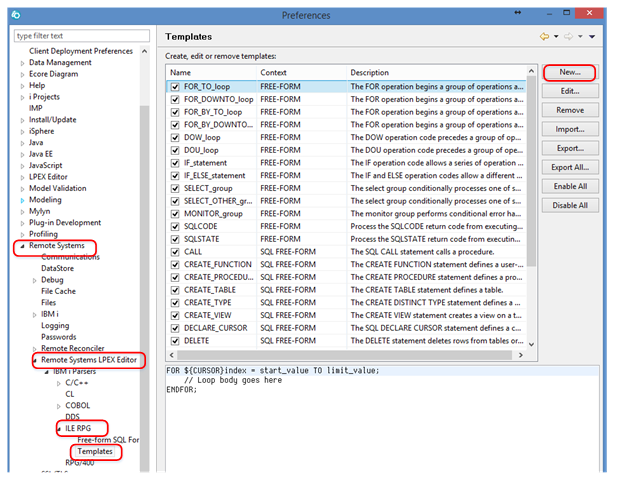The height and width of the screenshot is (486, 617).
Task: Disable the CREATE_TABLE template checkbox
Action: pyautogui.click(x=175, y=290)
